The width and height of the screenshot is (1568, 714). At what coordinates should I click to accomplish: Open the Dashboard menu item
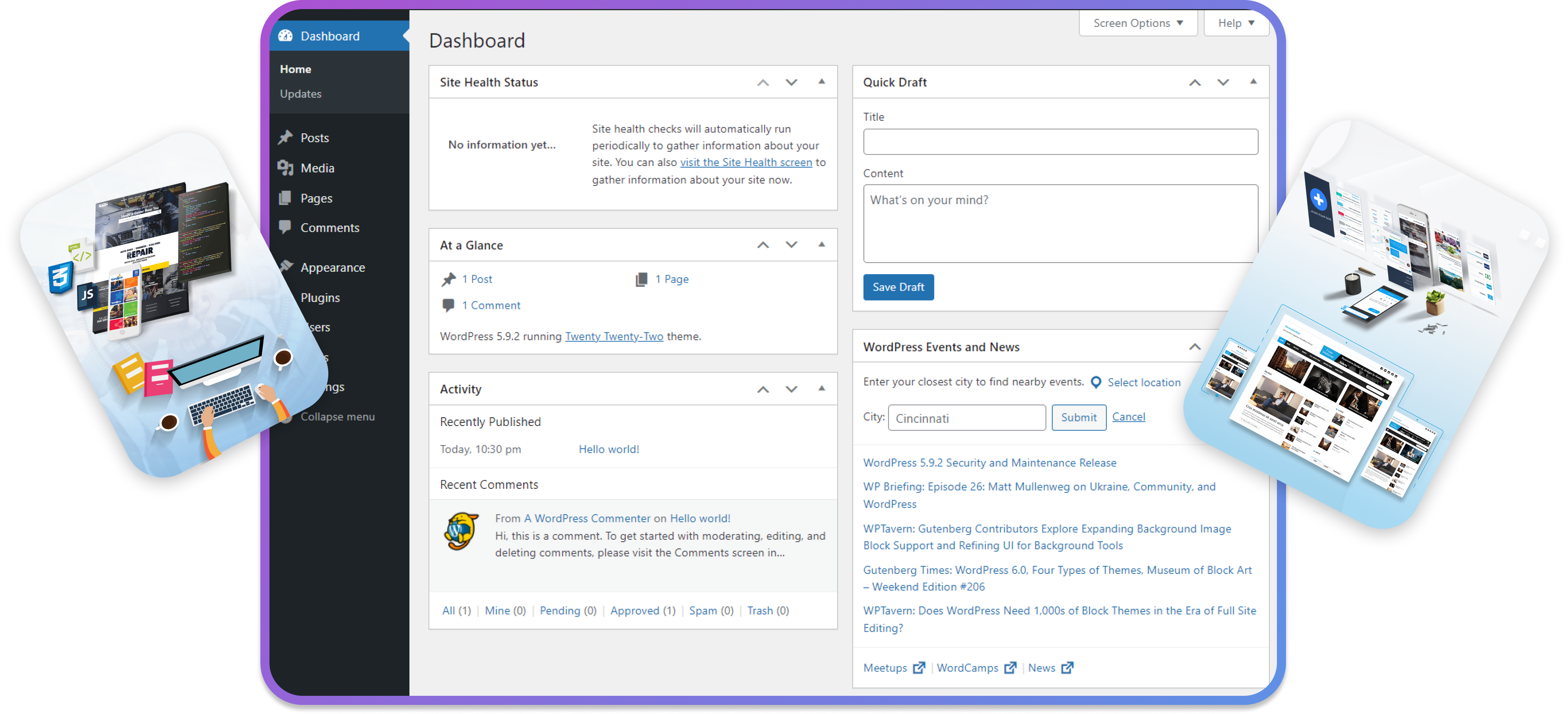click(x=339, y=36)
